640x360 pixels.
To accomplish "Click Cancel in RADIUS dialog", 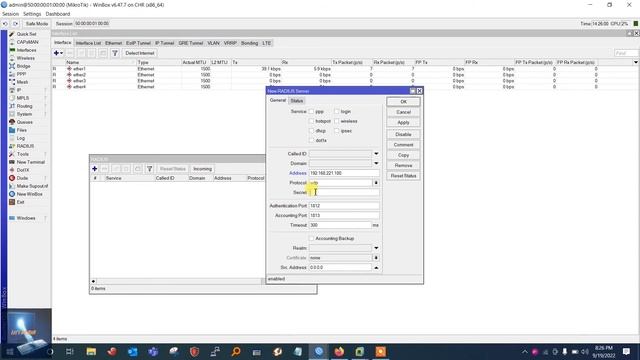I will point(403,112).
